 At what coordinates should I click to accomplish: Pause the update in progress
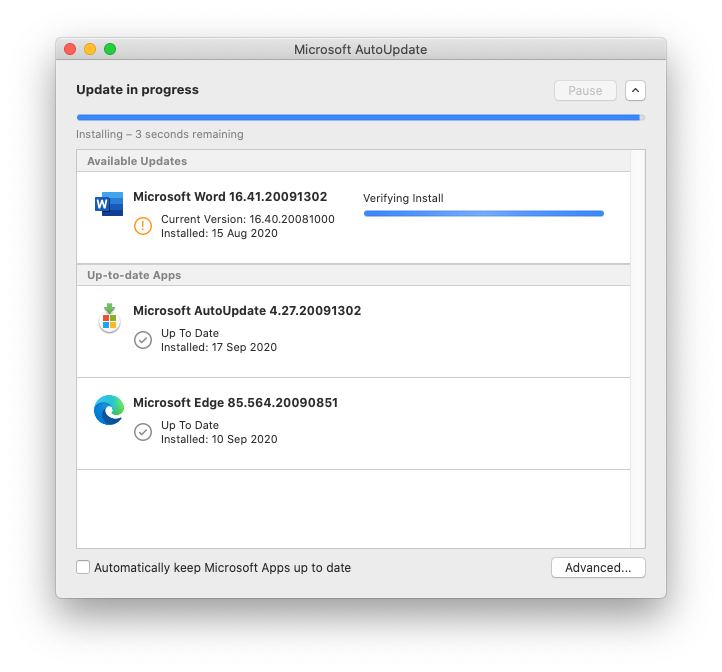[x=585, y=90]
